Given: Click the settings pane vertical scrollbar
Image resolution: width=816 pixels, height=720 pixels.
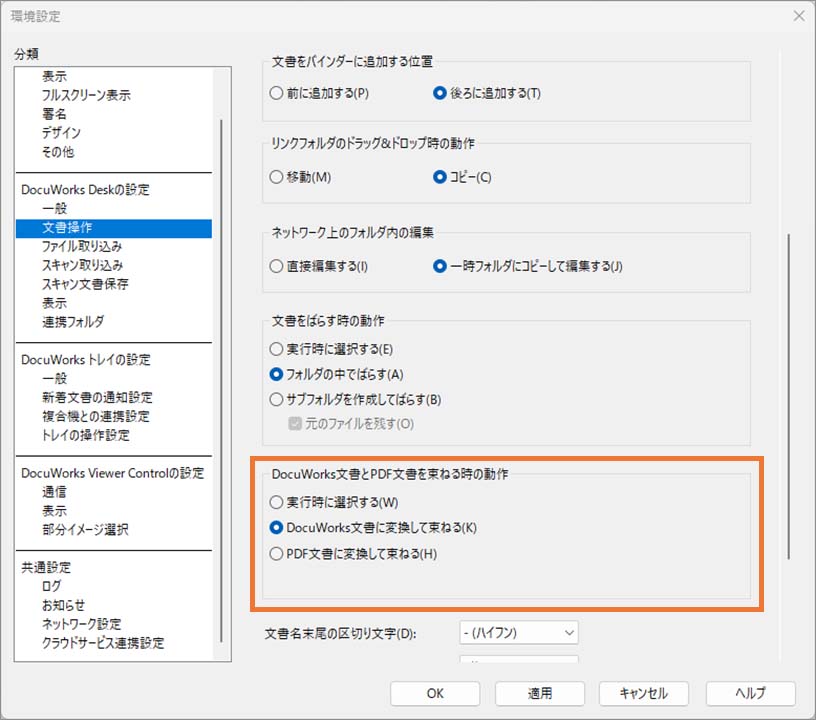Looking at the screenshot, I should [789, 396].
